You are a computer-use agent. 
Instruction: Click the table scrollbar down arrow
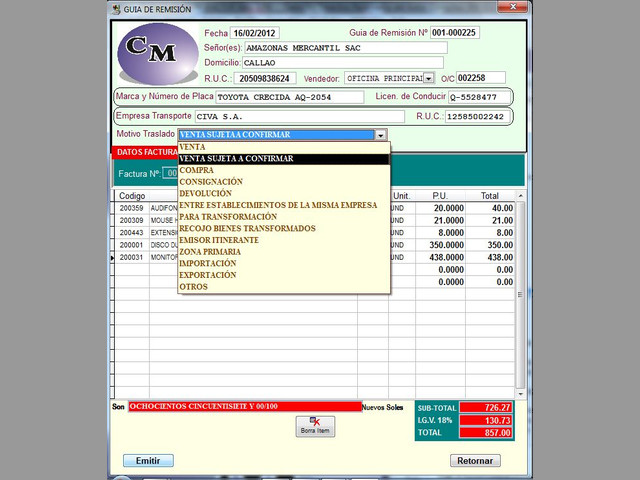click(521, 394)
